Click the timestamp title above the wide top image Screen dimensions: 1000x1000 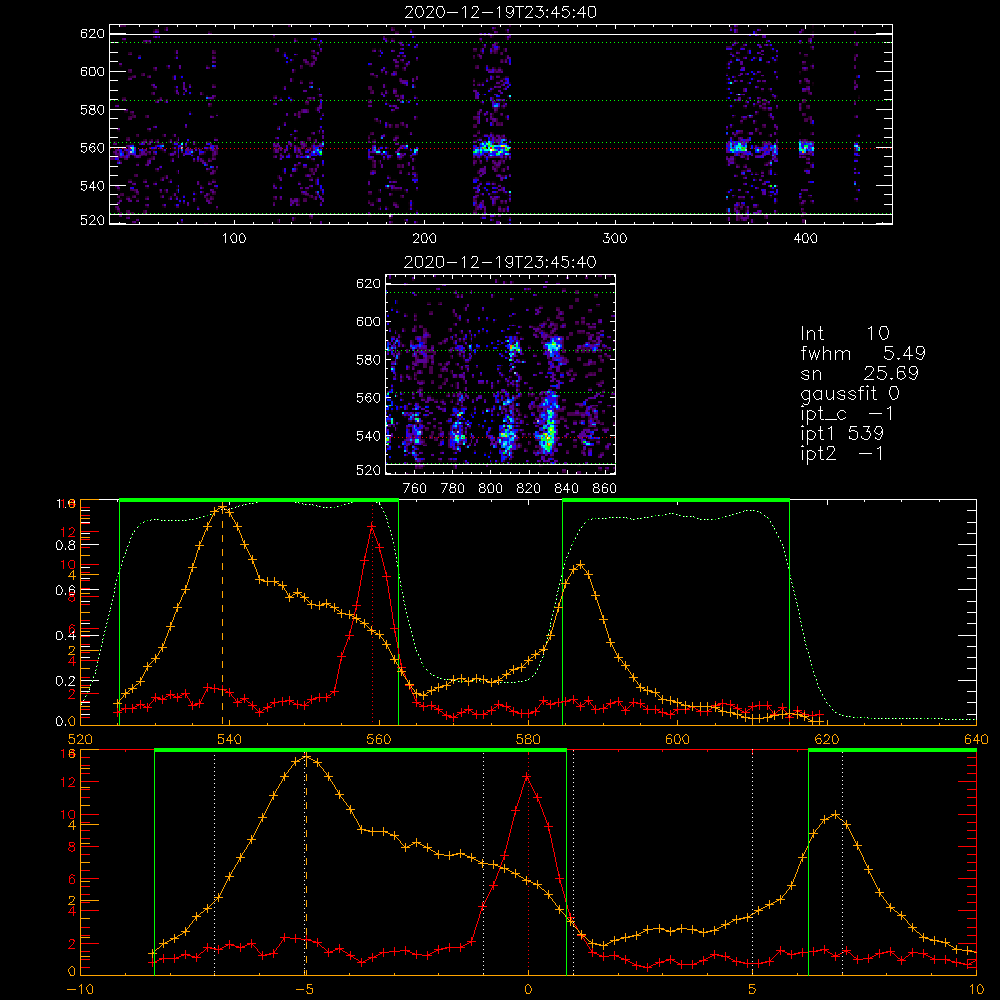click(501, 12)
